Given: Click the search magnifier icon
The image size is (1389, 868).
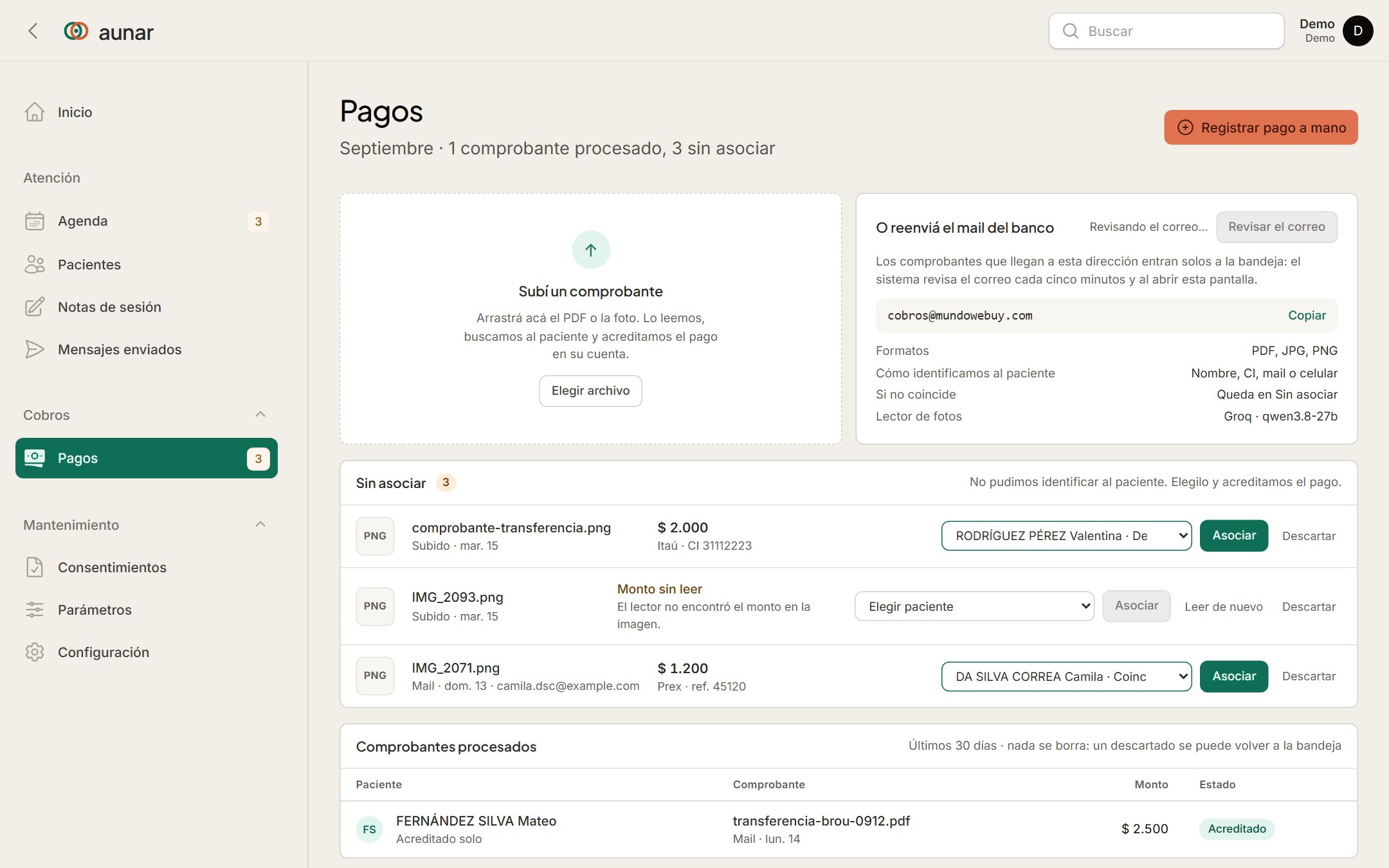Looking at the screenshot, I should click(1070, 31).
